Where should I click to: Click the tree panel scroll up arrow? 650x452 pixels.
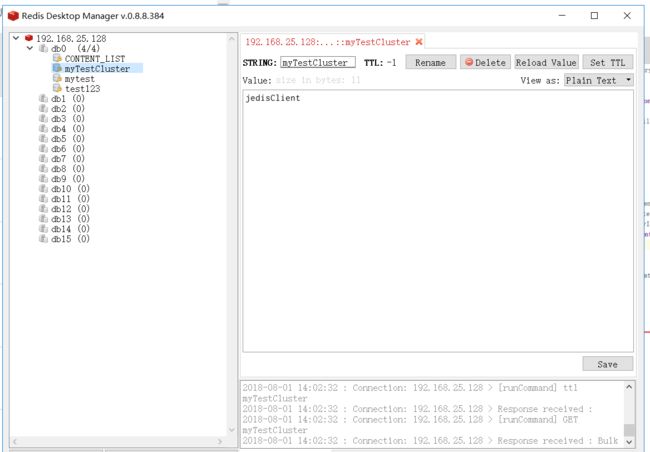tap(232, 39)
